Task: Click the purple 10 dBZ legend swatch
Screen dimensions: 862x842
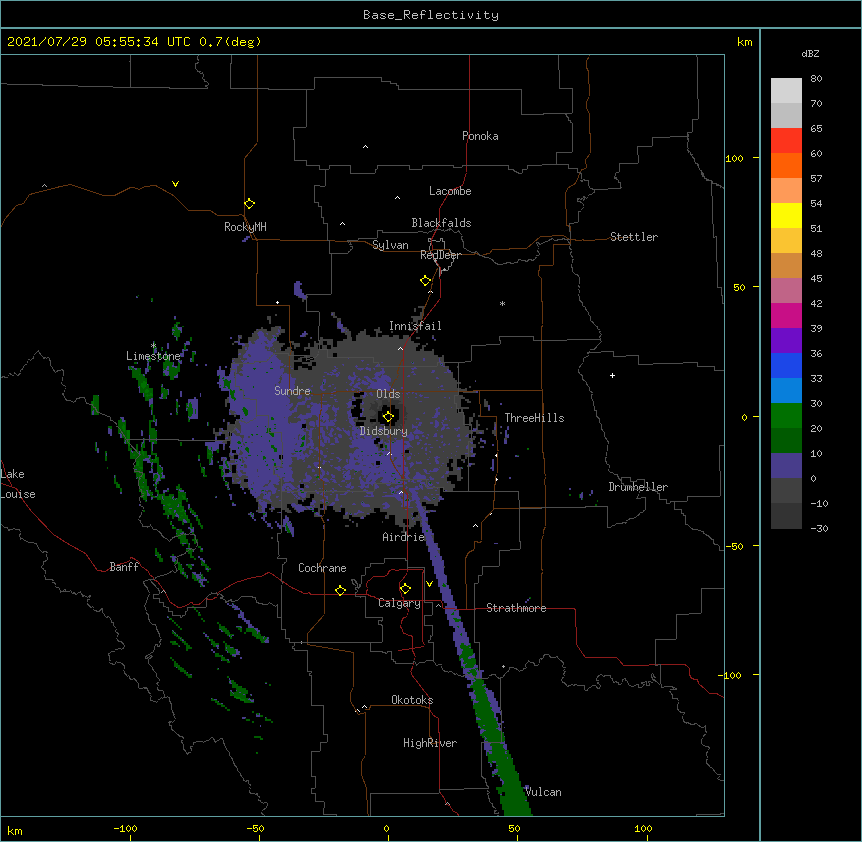Action: click(x=786, y=466)
